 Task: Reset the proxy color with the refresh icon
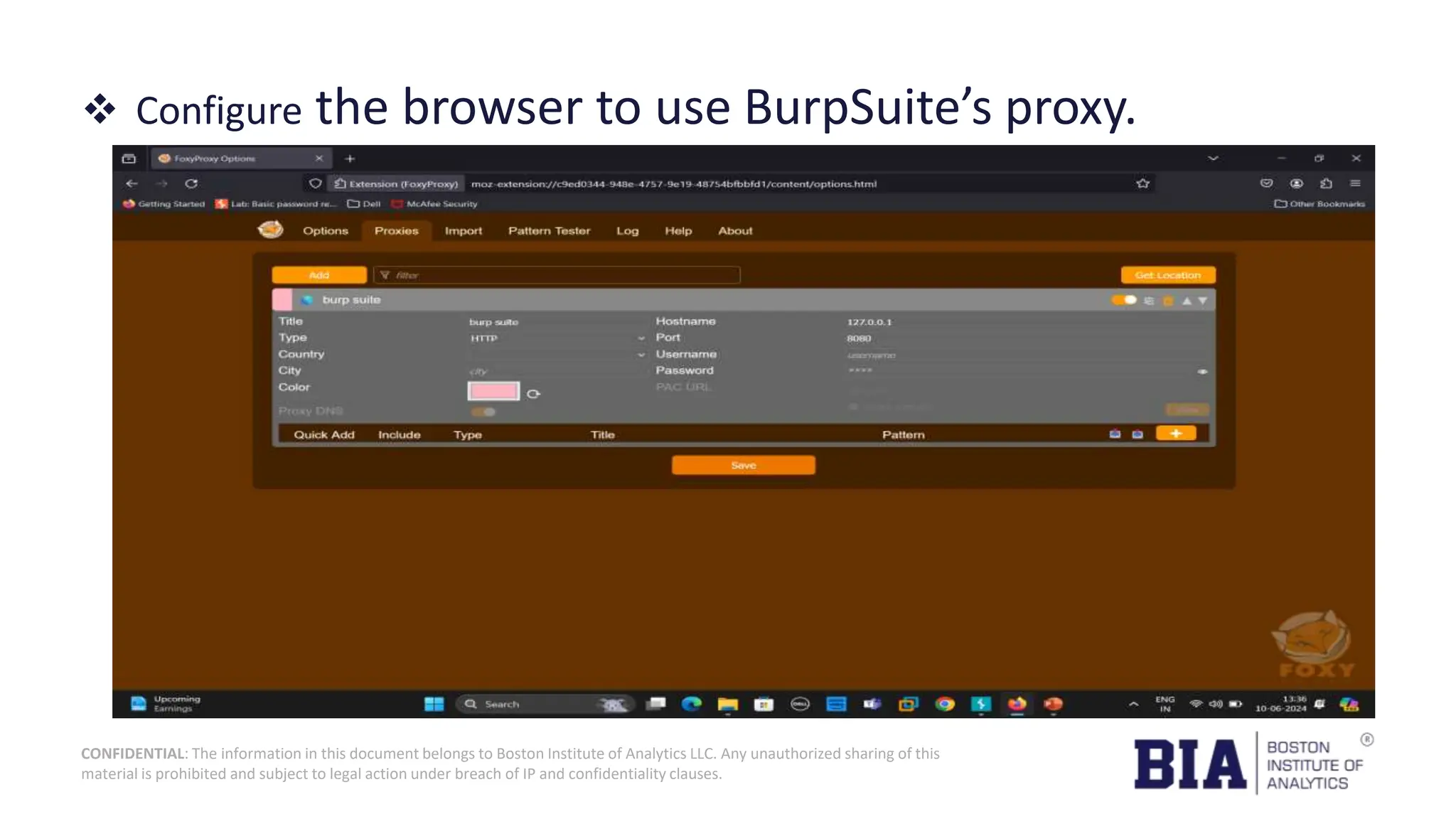533,394
